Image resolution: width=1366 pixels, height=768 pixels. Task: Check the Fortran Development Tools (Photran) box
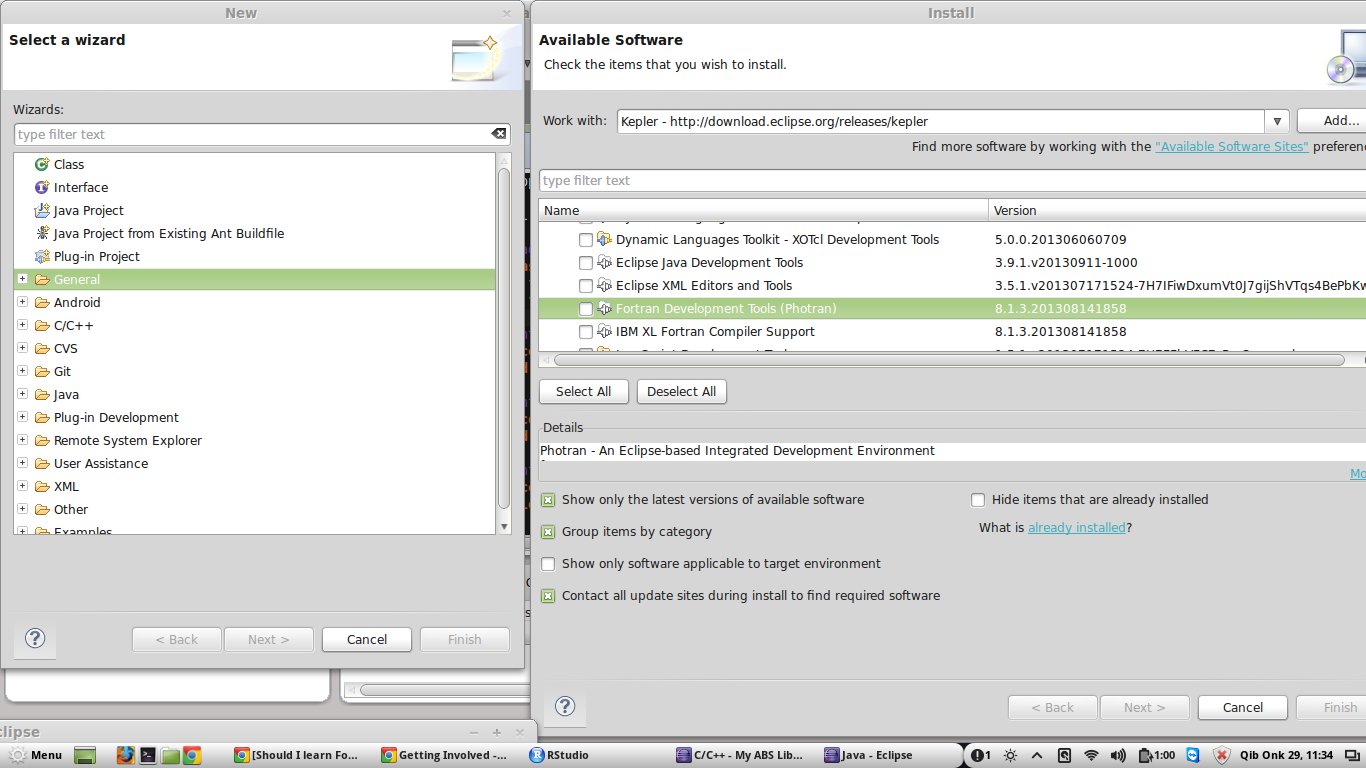[586, 309]
